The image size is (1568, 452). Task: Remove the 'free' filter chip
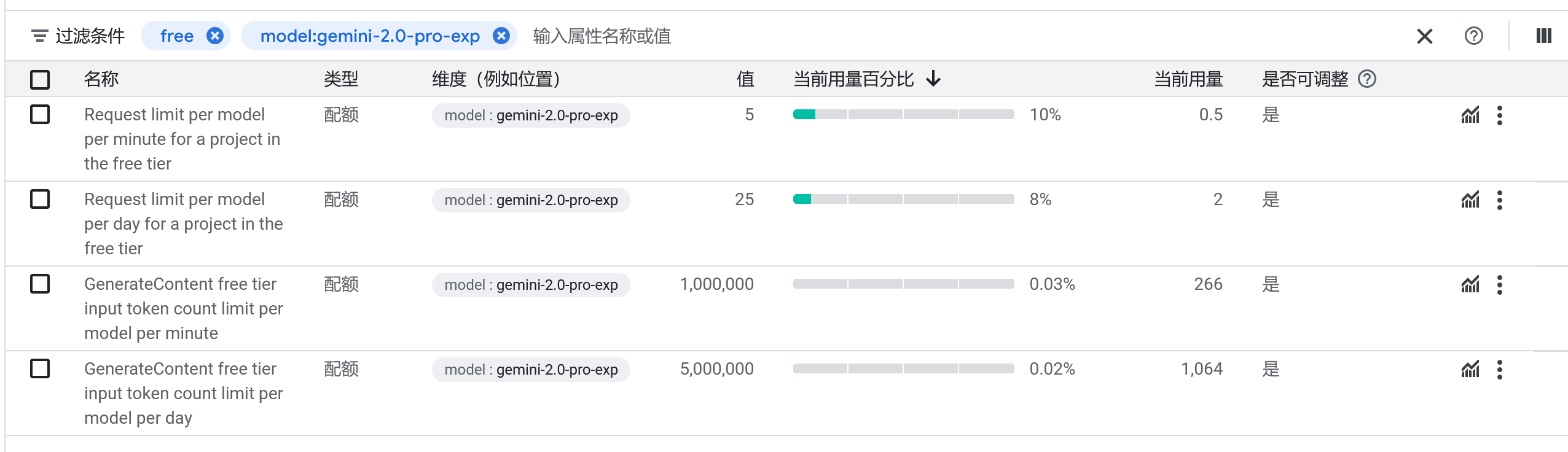click(214, 36)
